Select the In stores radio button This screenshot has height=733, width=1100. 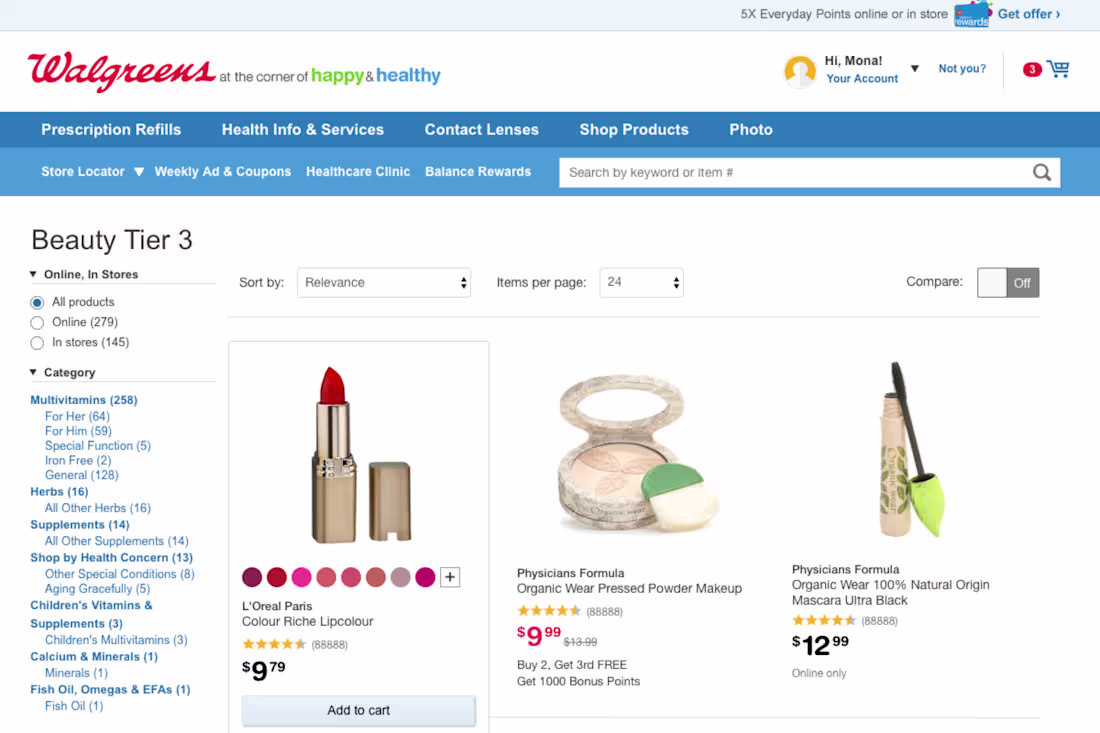pos(37,342)
